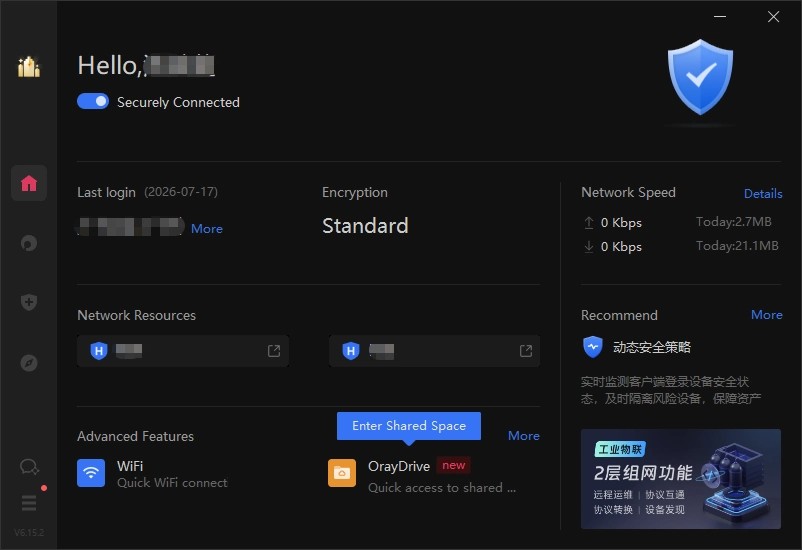
Task: Open the chat bubble sidebar icon
Action: tap(29, 243)
